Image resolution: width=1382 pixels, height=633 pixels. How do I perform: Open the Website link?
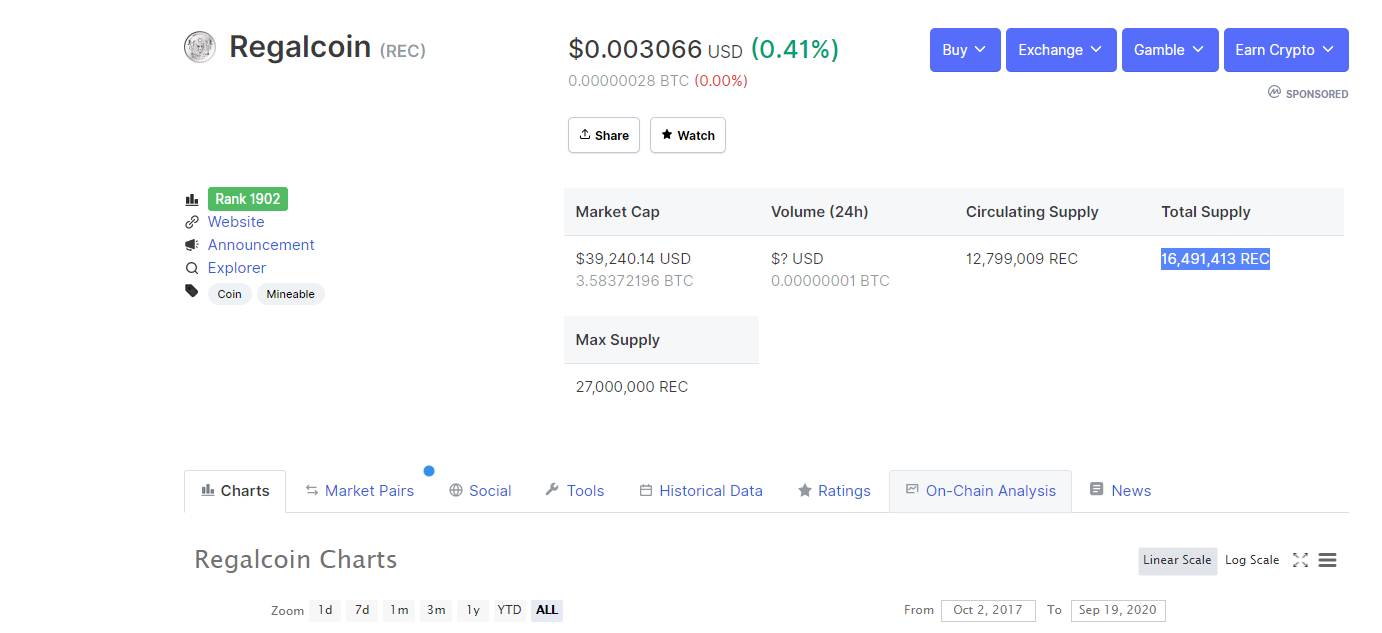tap(236, 222)
